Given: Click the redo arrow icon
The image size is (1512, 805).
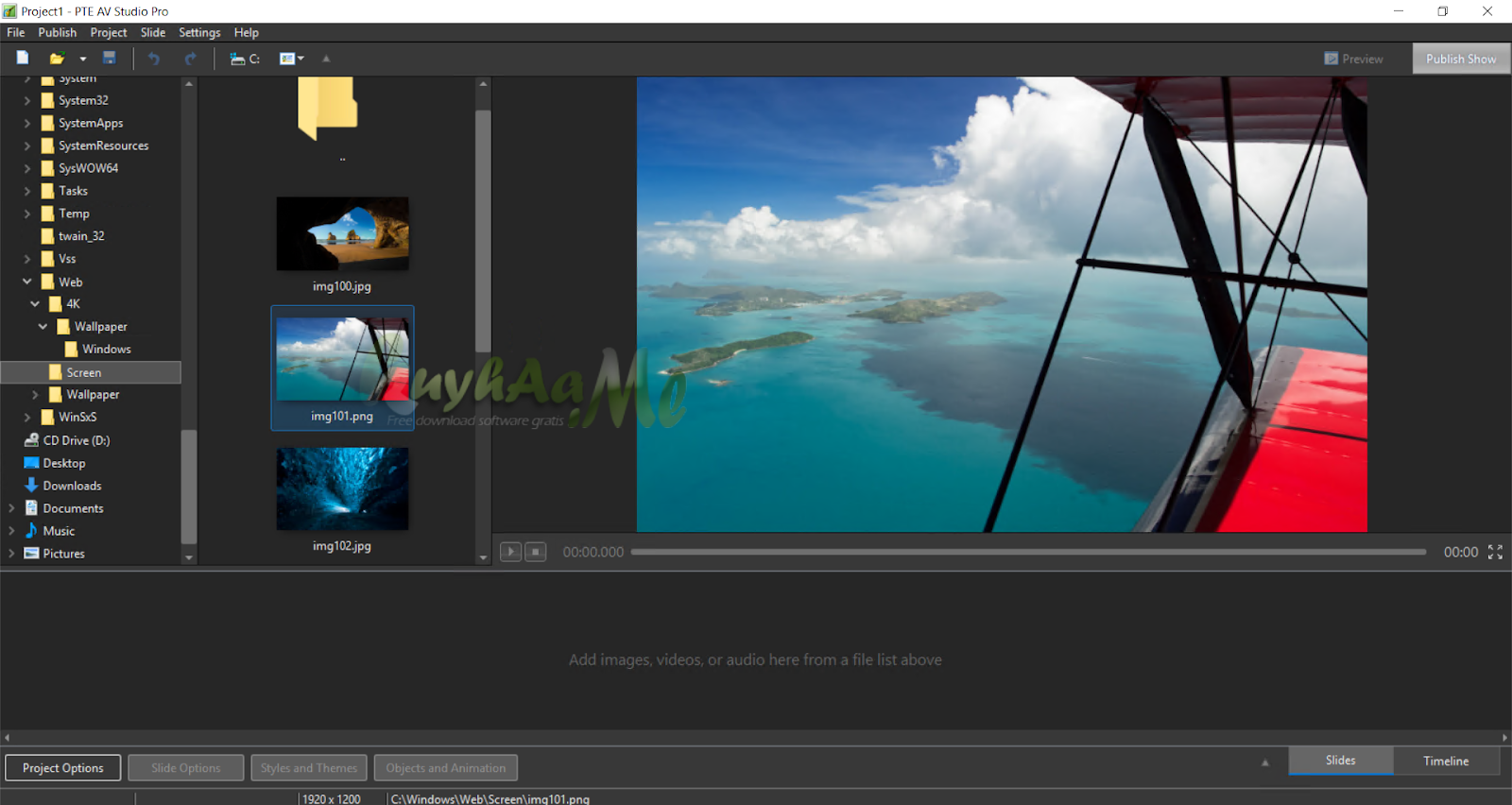Looking at the screenshot, I should click(190, 59).
